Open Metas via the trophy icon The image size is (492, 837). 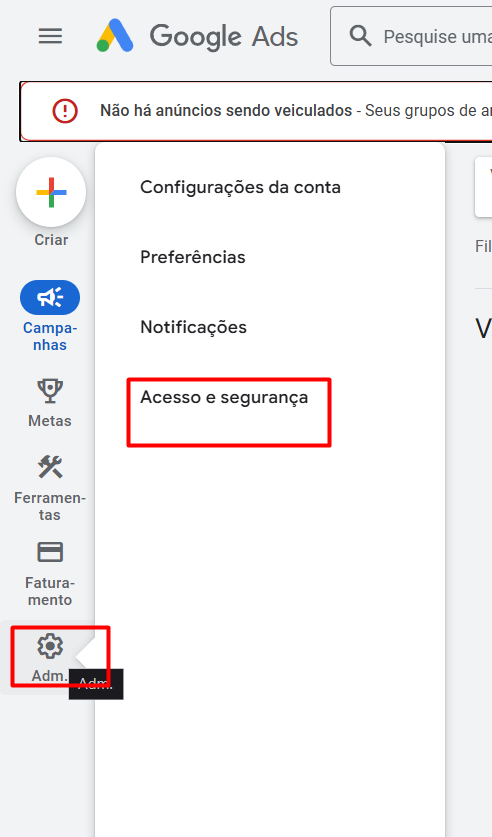point(50,391)
